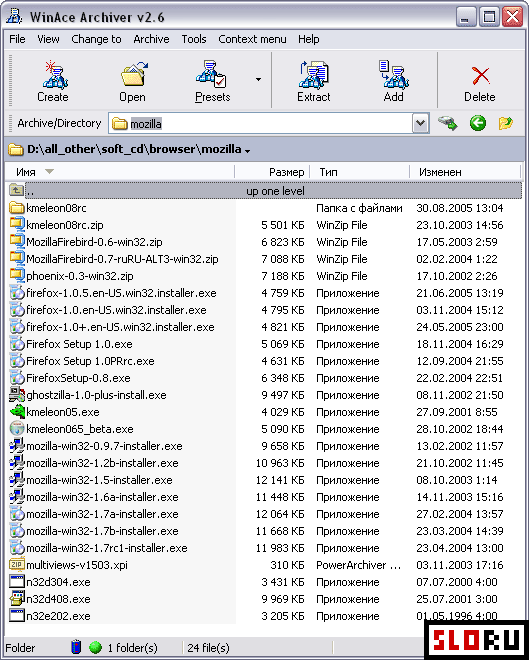
Task: Select MozillaFirebird-0.7-ruRU-ALT3-win32.zip file name
Action: pyautogui.click(x=122, y=259)
